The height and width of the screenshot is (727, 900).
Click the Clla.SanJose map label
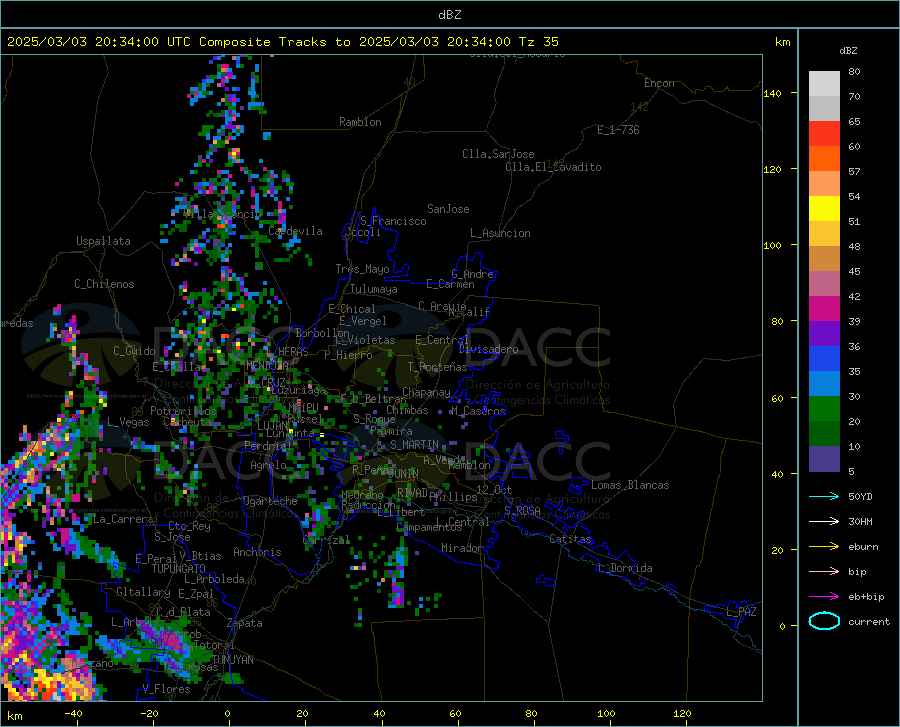pyautogui.click(x=498, y=154)
